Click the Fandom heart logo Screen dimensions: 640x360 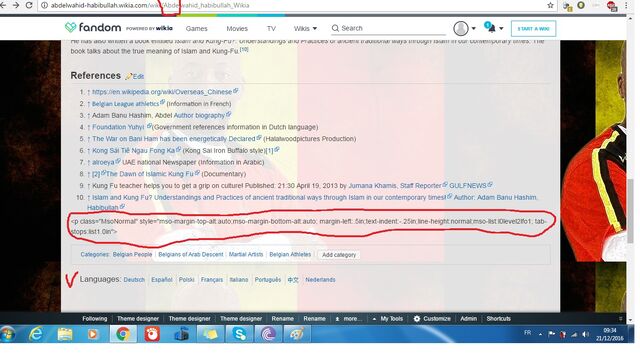71,27
